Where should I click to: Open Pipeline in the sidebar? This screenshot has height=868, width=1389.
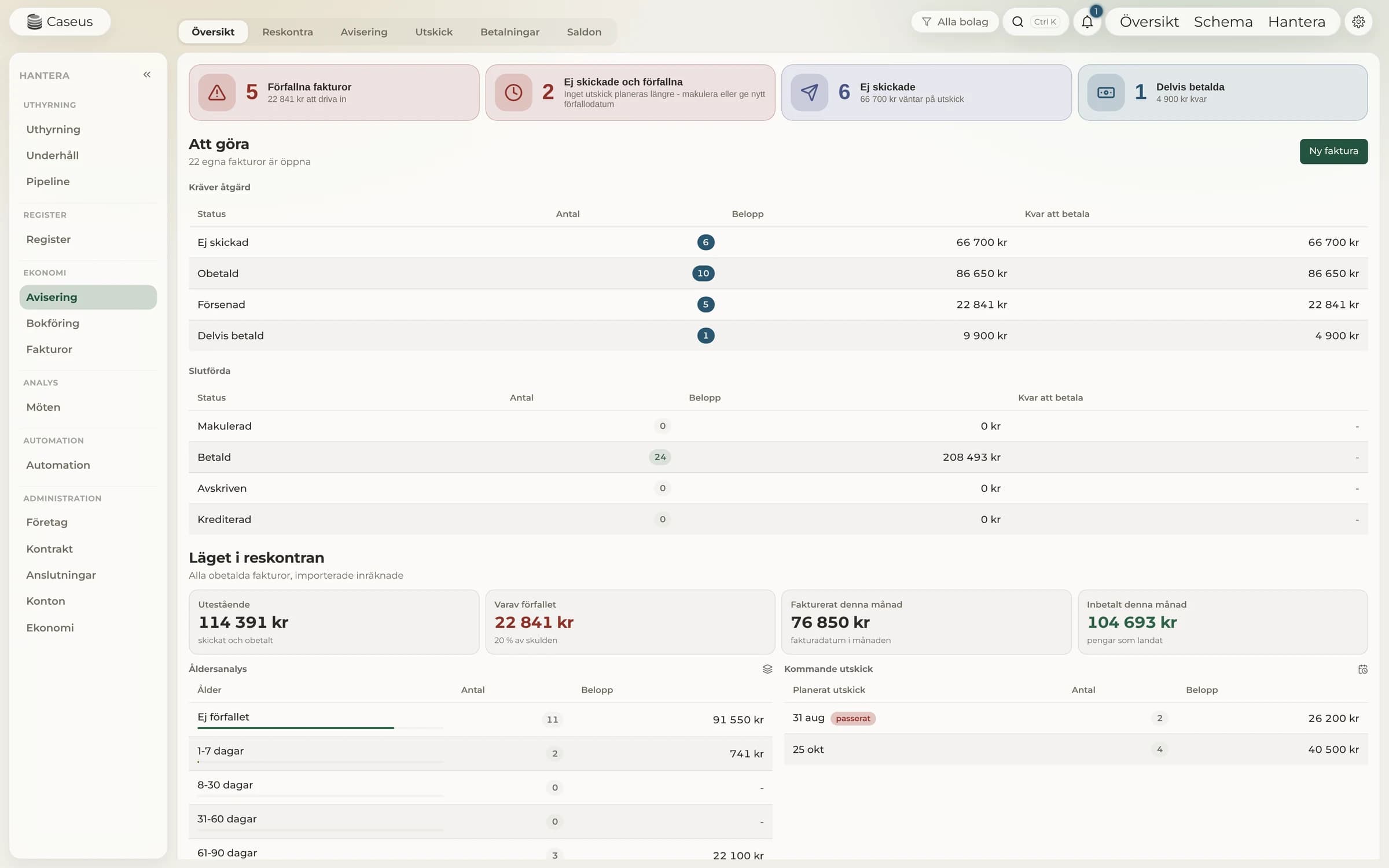(88, 181)
